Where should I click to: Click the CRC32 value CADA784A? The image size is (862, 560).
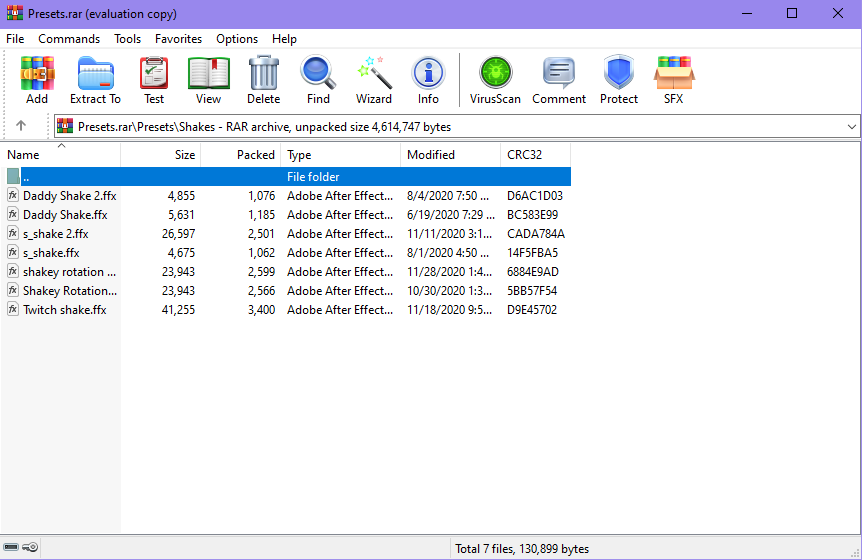[536, 234]
